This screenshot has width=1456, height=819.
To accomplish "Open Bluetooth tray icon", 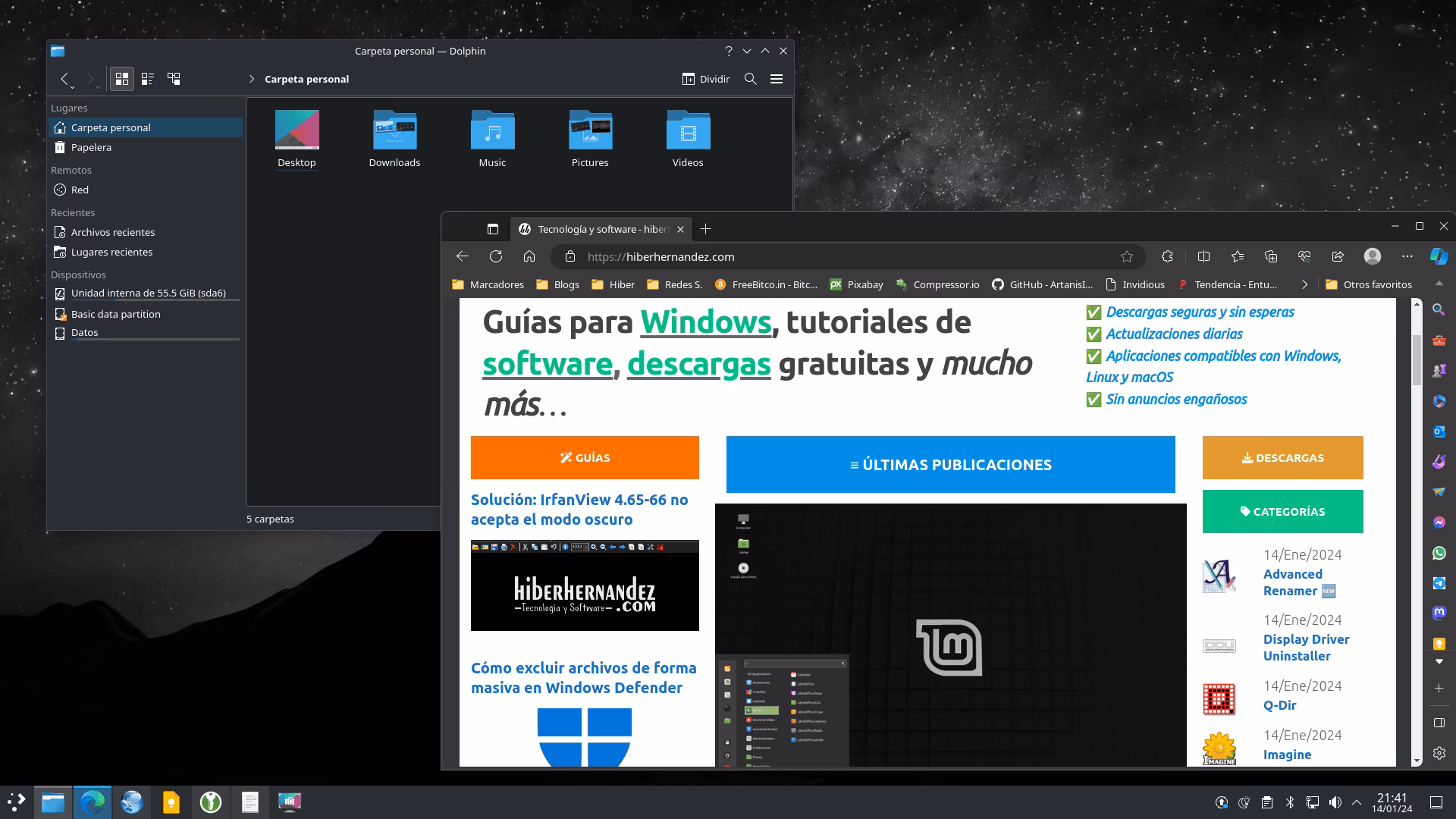I will tap(1290, 802).
